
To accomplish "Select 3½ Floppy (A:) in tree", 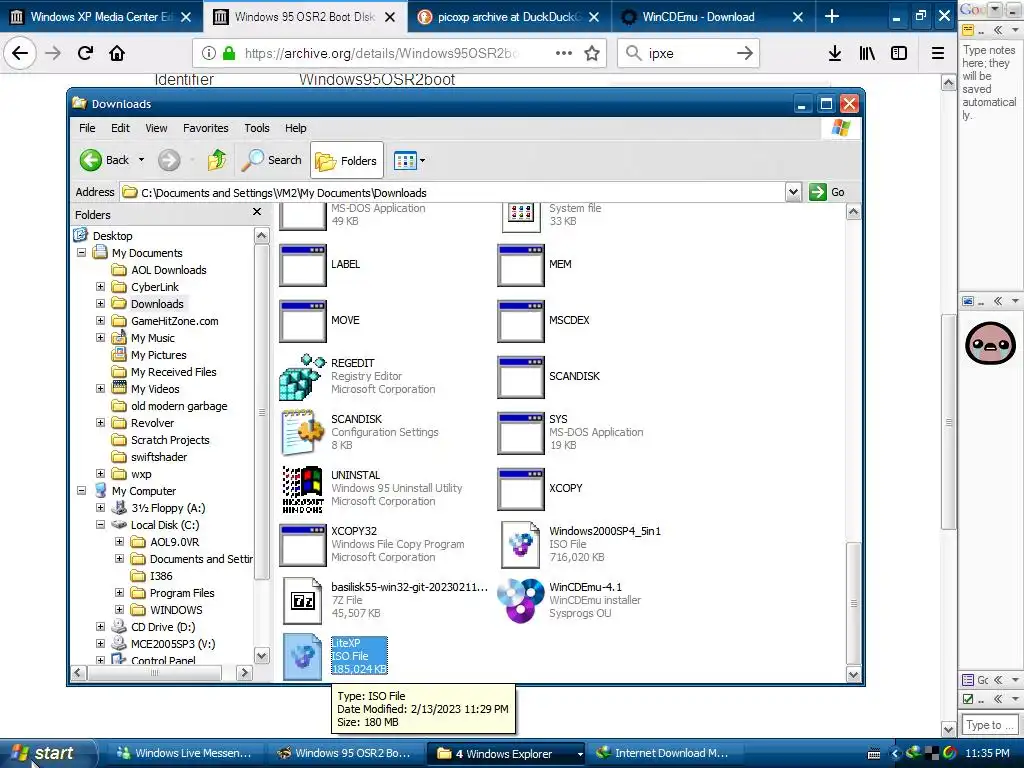I will point(168,507).
